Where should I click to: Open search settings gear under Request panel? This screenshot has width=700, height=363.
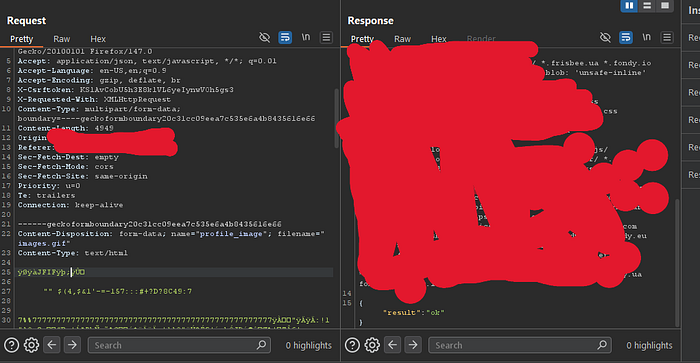pos(31,345)
